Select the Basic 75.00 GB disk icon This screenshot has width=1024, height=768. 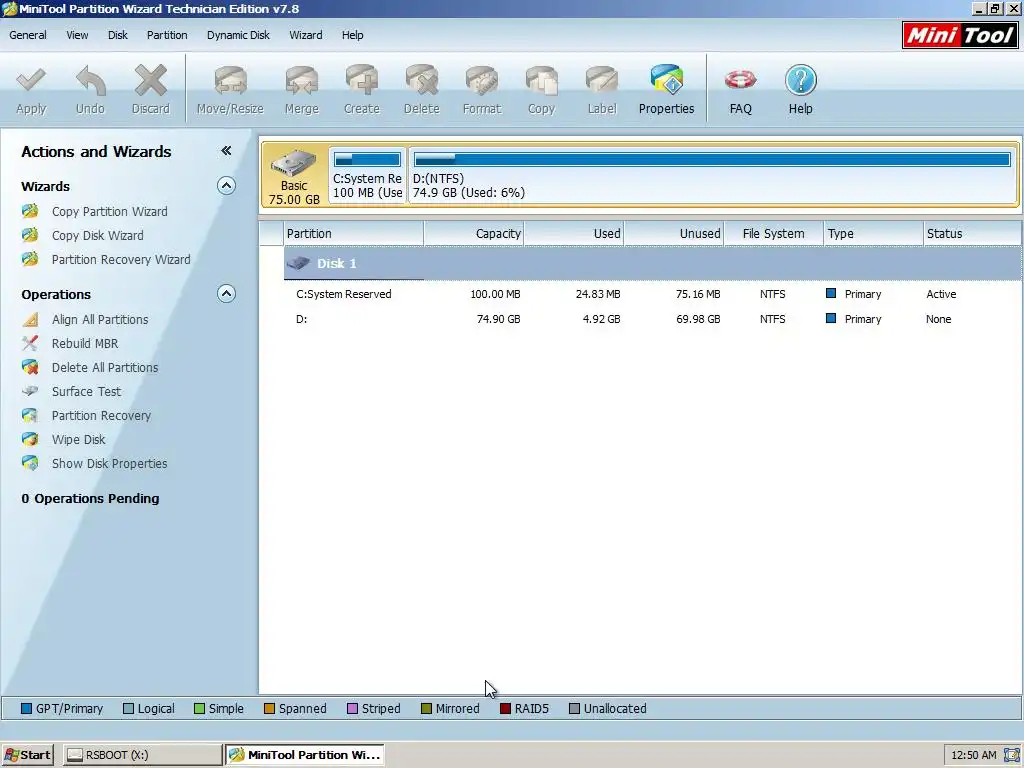pyautogui.click(x=294, y=175)
